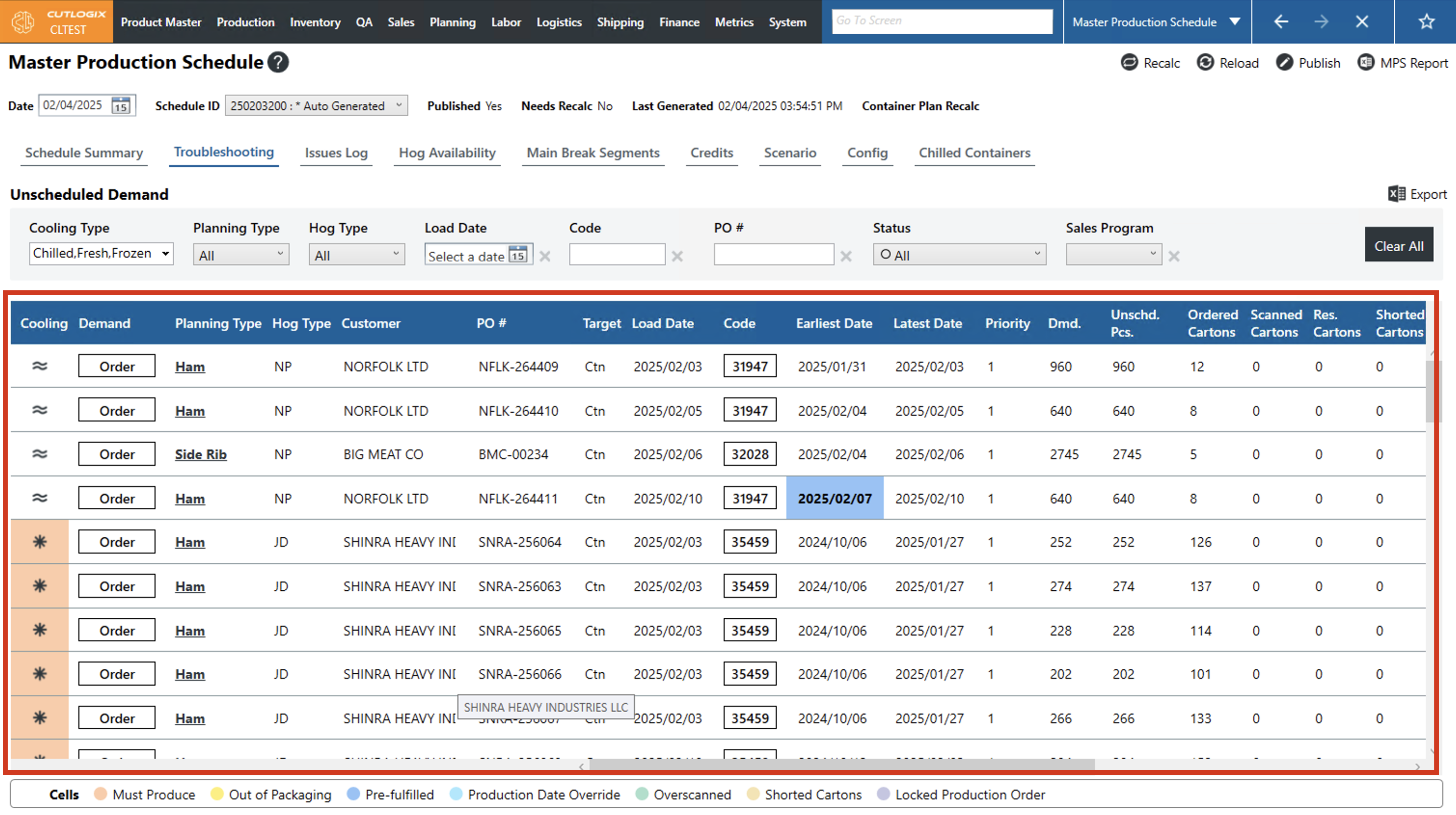Clear the PO # filter with X
The width and height of the screenshot is (1456, 815).
[x=846, y=256]
